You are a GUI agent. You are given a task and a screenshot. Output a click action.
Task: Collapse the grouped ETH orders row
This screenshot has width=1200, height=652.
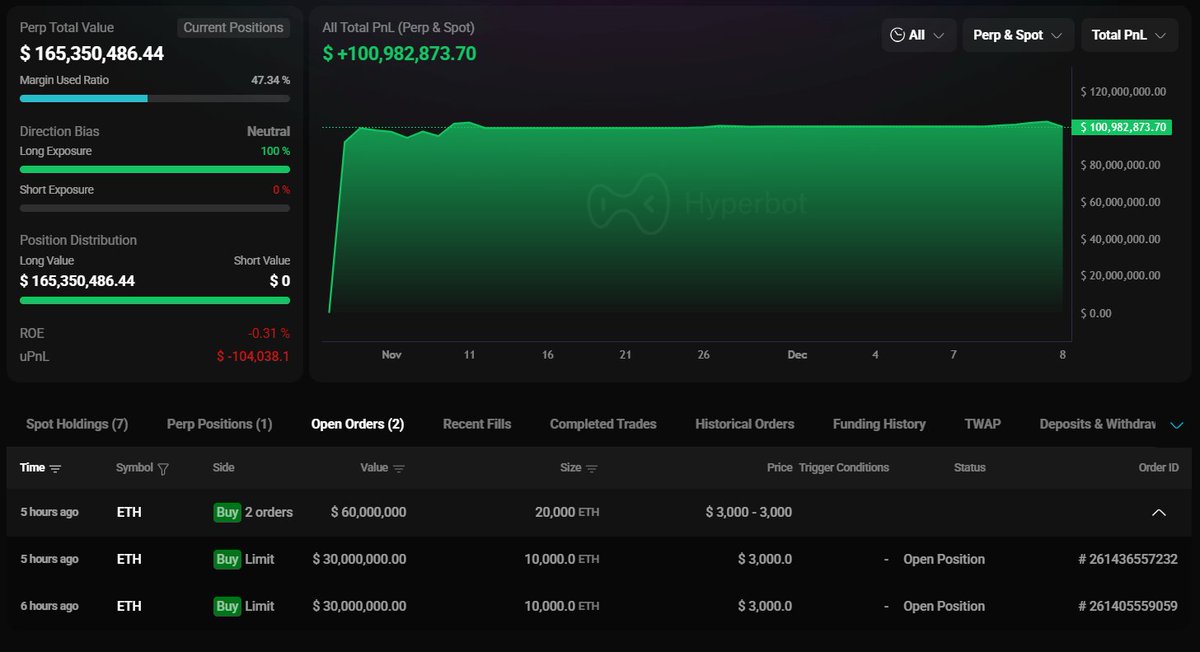1158,512
